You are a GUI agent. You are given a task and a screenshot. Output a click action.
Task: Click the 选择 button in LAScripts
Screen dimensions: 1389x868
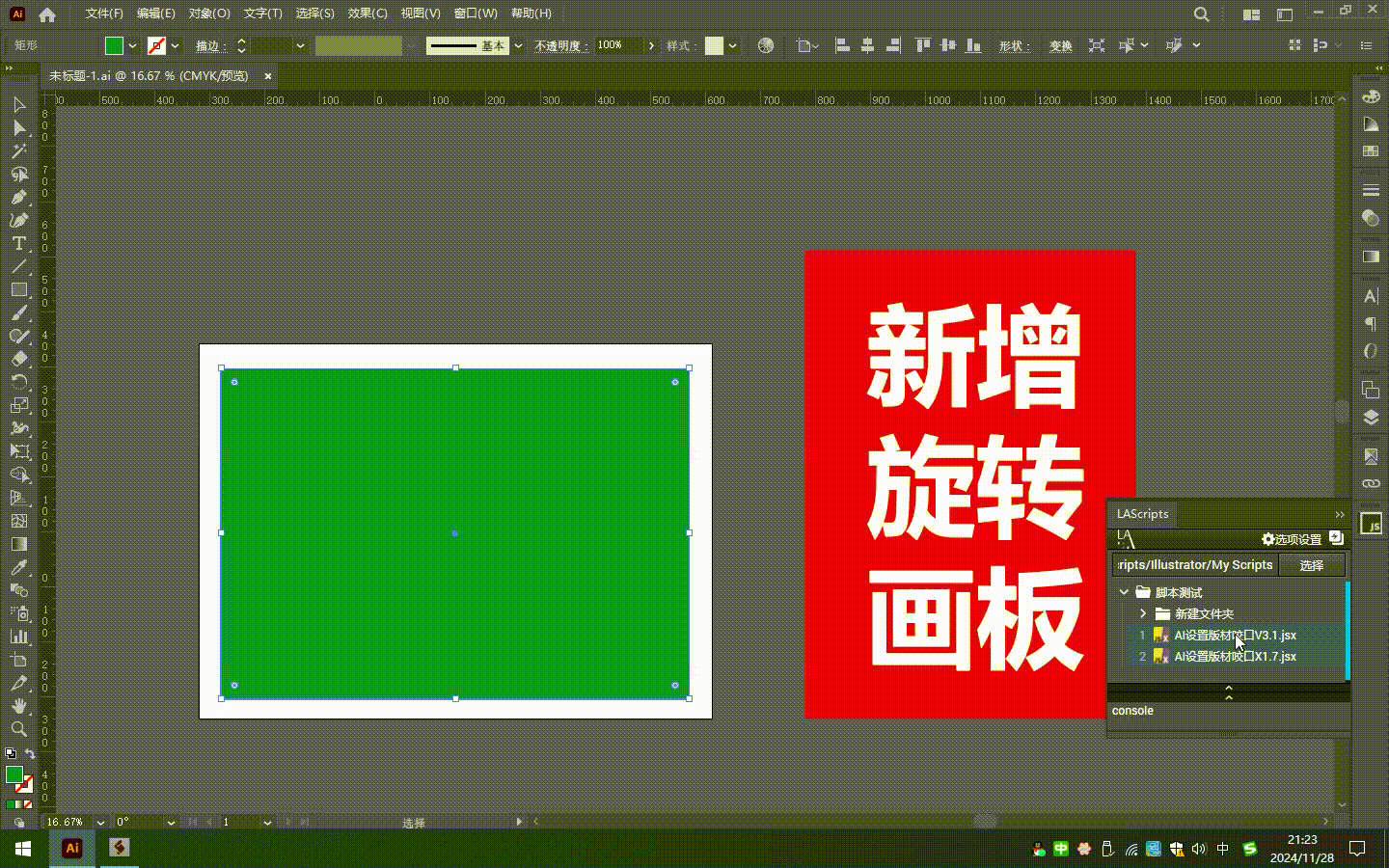(1312, 565)
